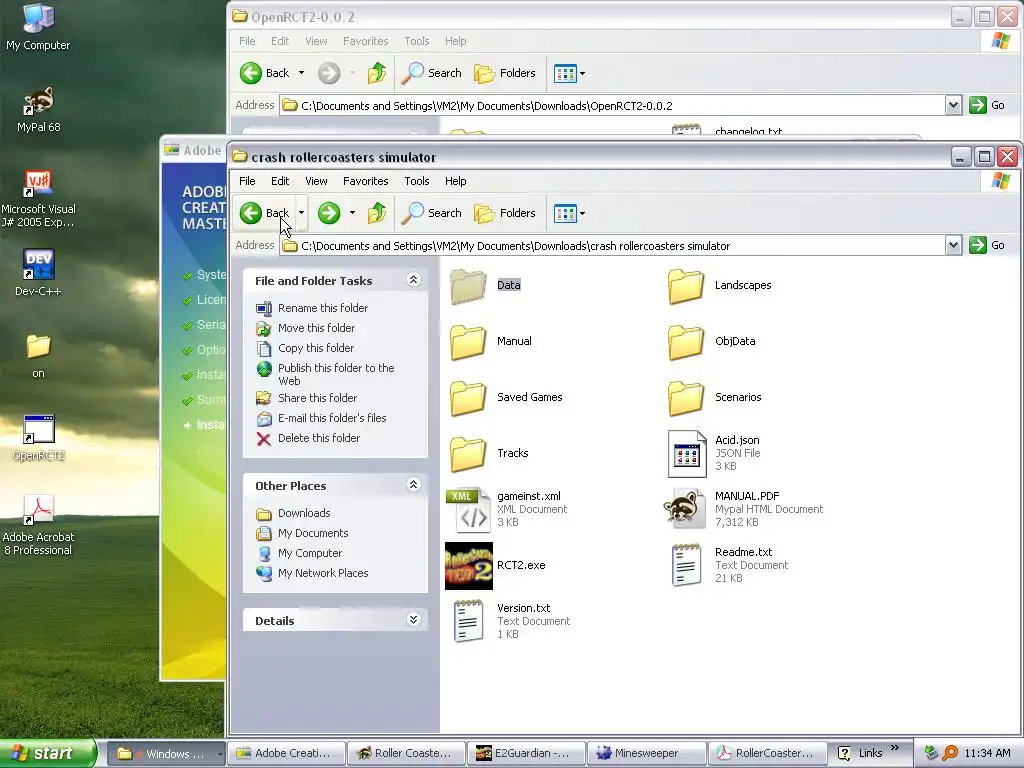The height and width of the screenshot is (768, 1024).
Task: Open Forward history dropdown arrow in front window
Action: [x=352, y=213]
